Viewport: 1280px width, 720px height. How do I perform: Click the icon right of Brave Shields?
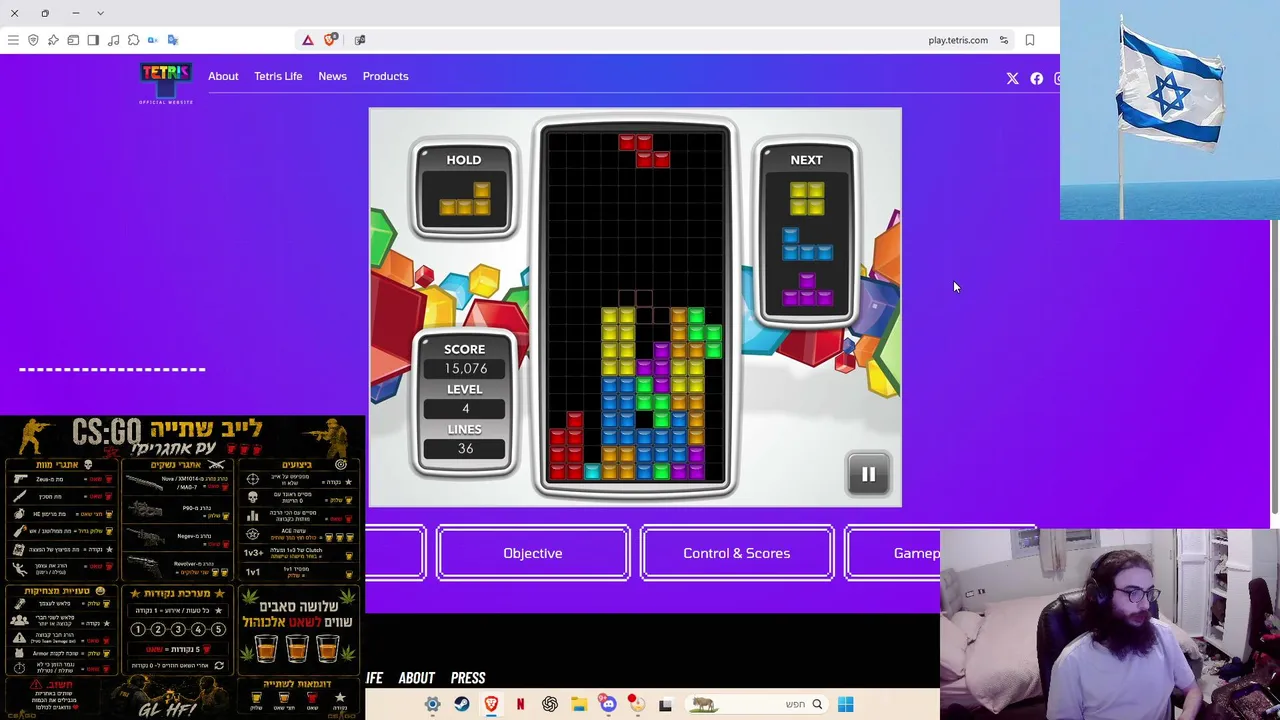point(360,40)
